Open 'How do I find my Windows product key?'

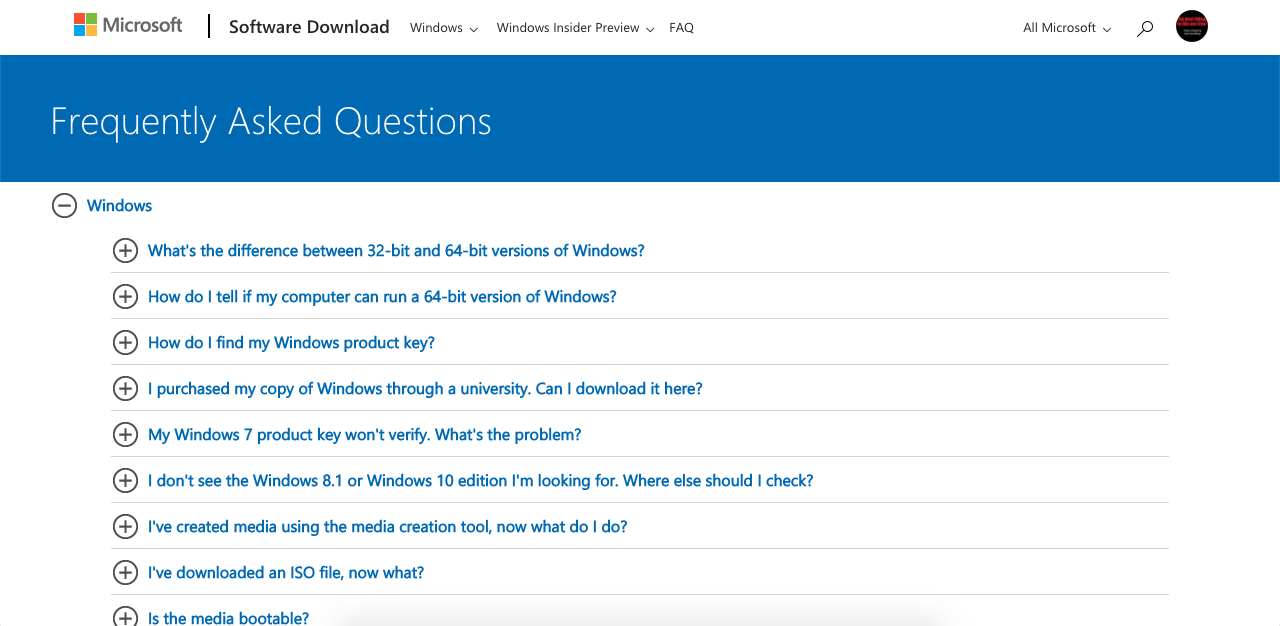point(291,343)
